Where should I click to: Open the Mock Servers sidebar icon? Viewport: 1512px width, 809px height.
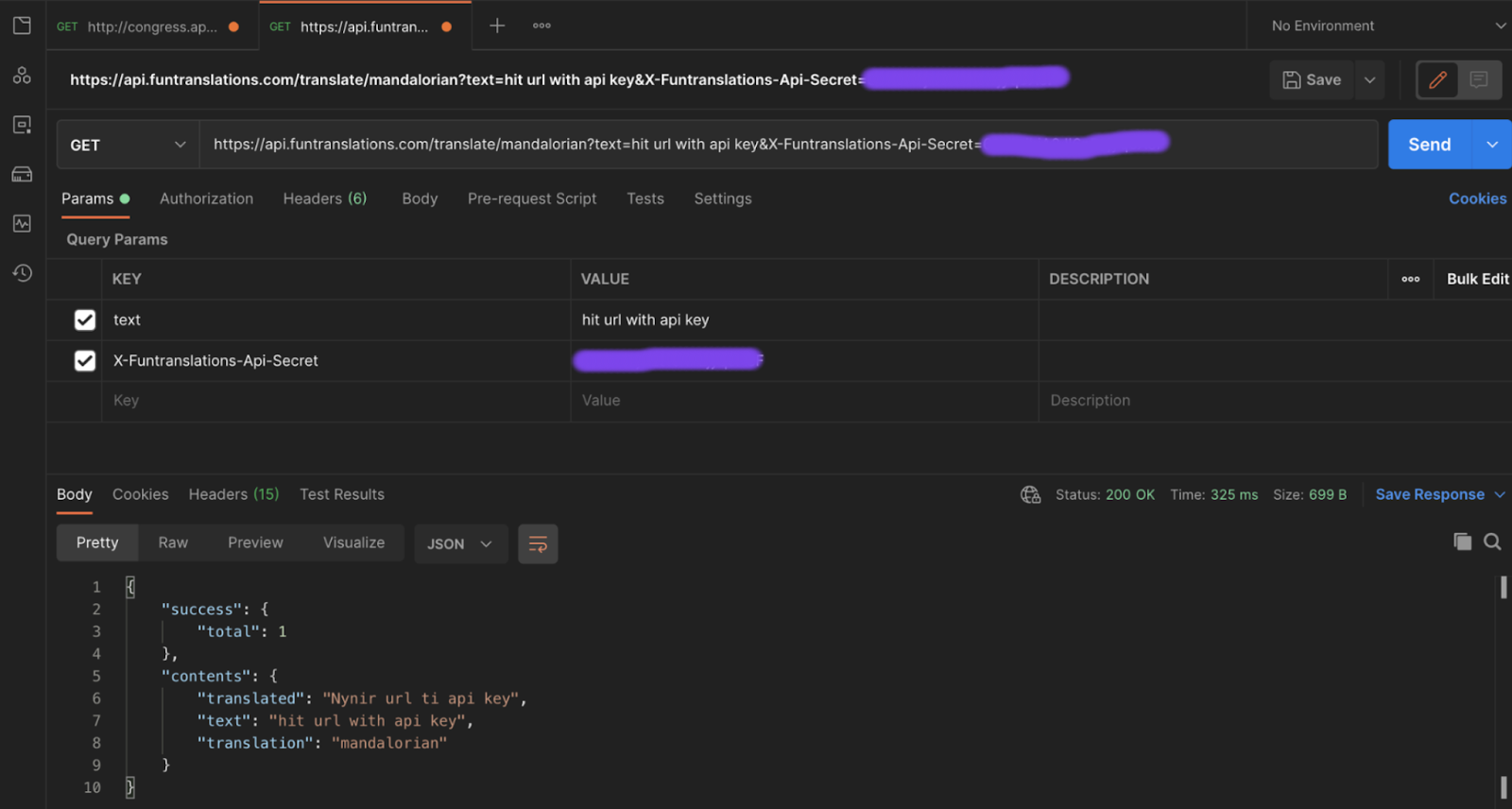22,174
